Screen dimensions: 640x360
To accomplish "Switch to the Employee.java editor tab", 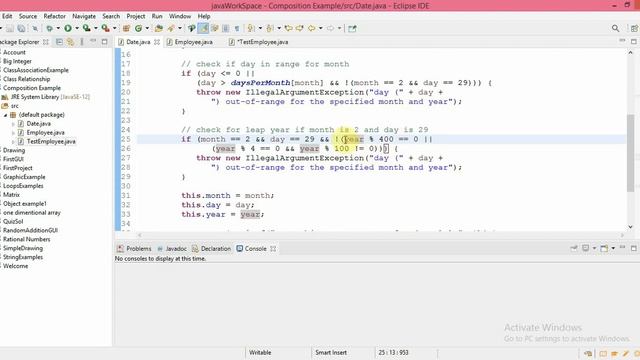I will pos(190,42).
